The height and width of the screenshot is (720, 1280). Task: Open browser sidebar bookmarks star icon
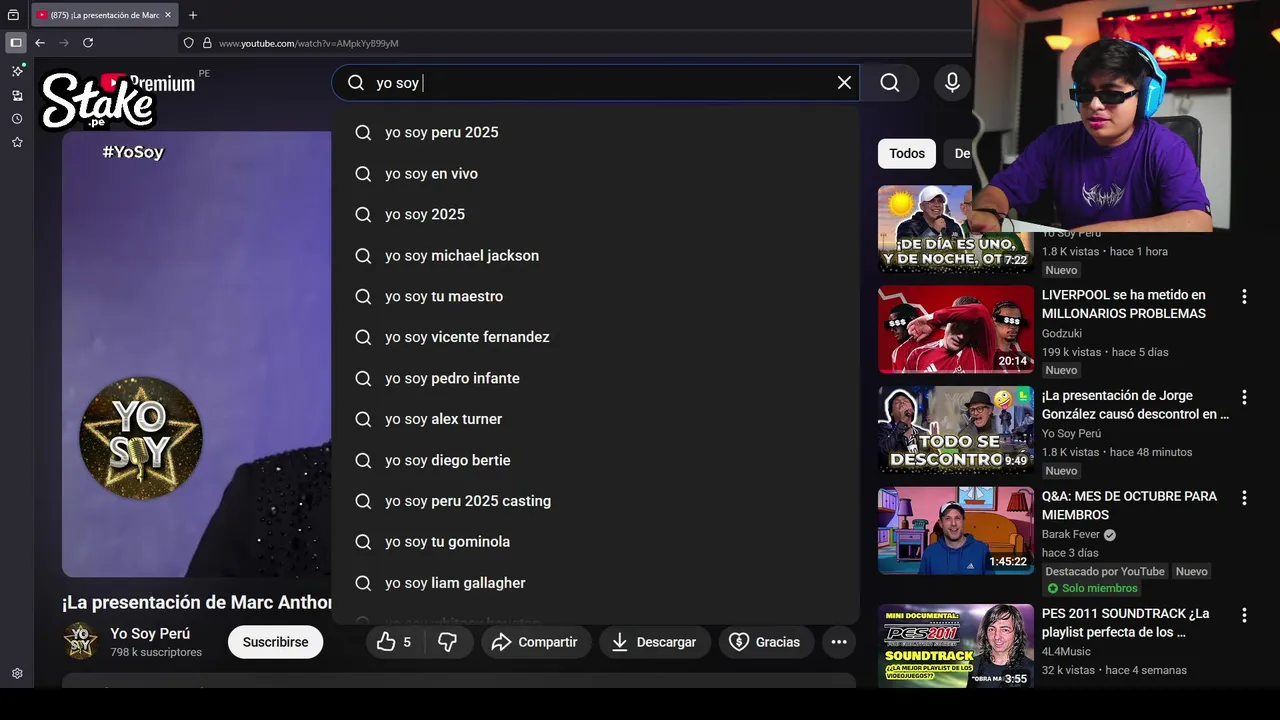click(x=17, y=142)
